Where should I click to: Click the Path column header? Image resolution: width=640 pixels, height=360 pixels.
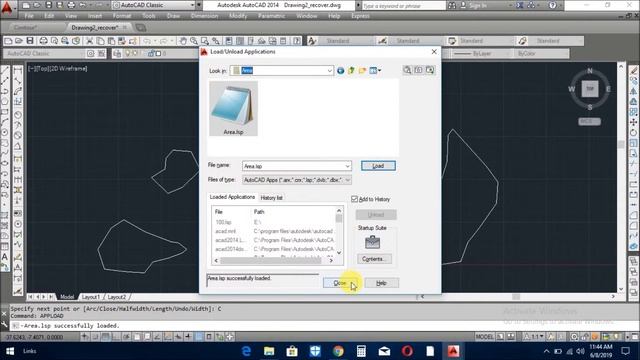[259, 212]
